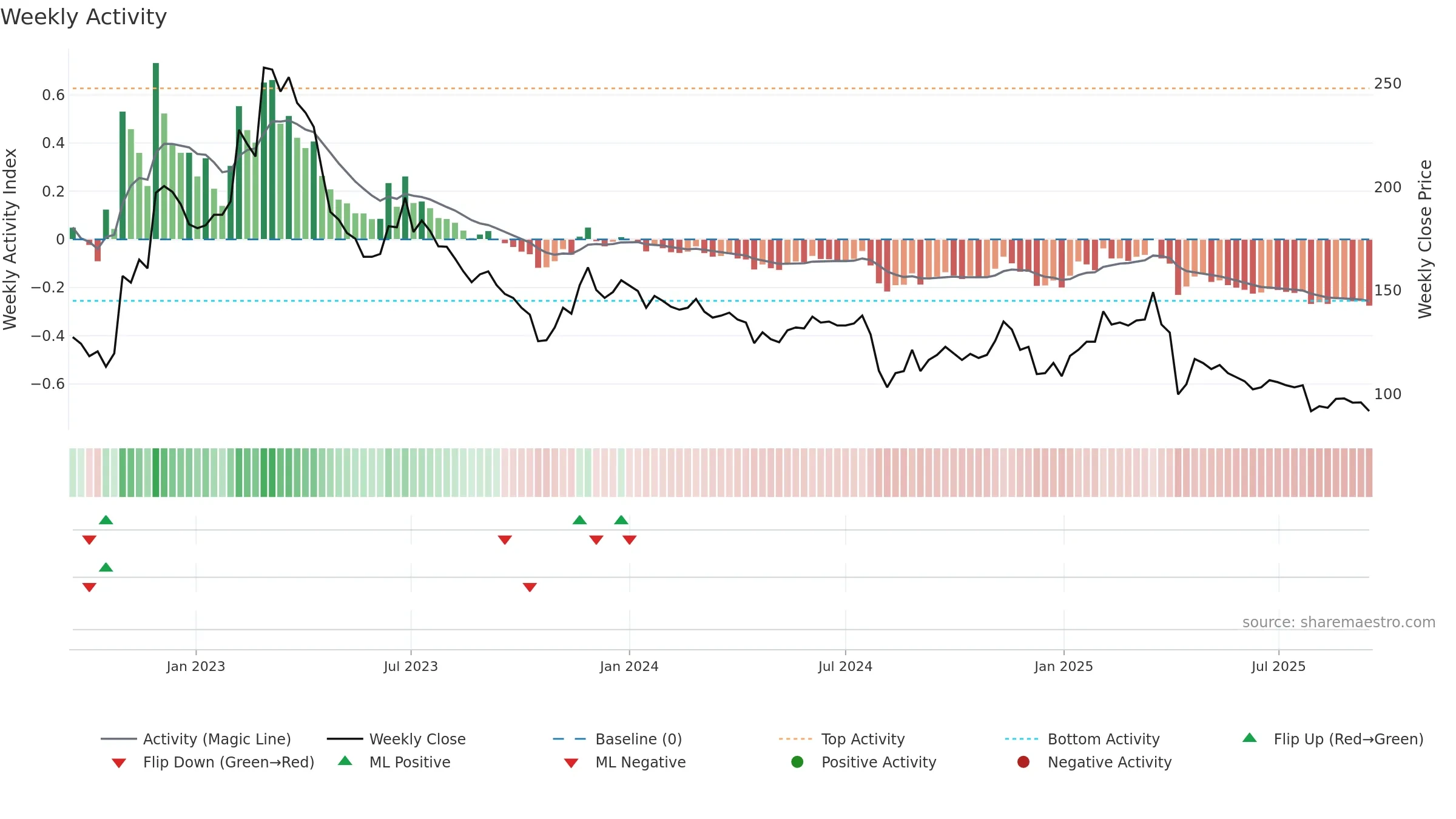This screenshot has width=1456, height=819.
Task: Toggle the Bottom Activity legend entry
Action: coord(1082,739)
